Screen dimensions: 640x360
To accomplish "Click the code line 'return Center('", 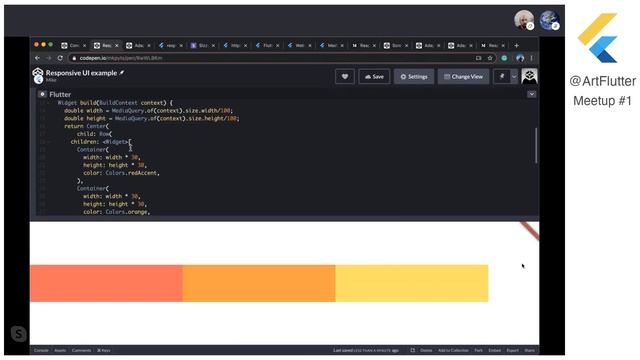I will pos(87,126).
